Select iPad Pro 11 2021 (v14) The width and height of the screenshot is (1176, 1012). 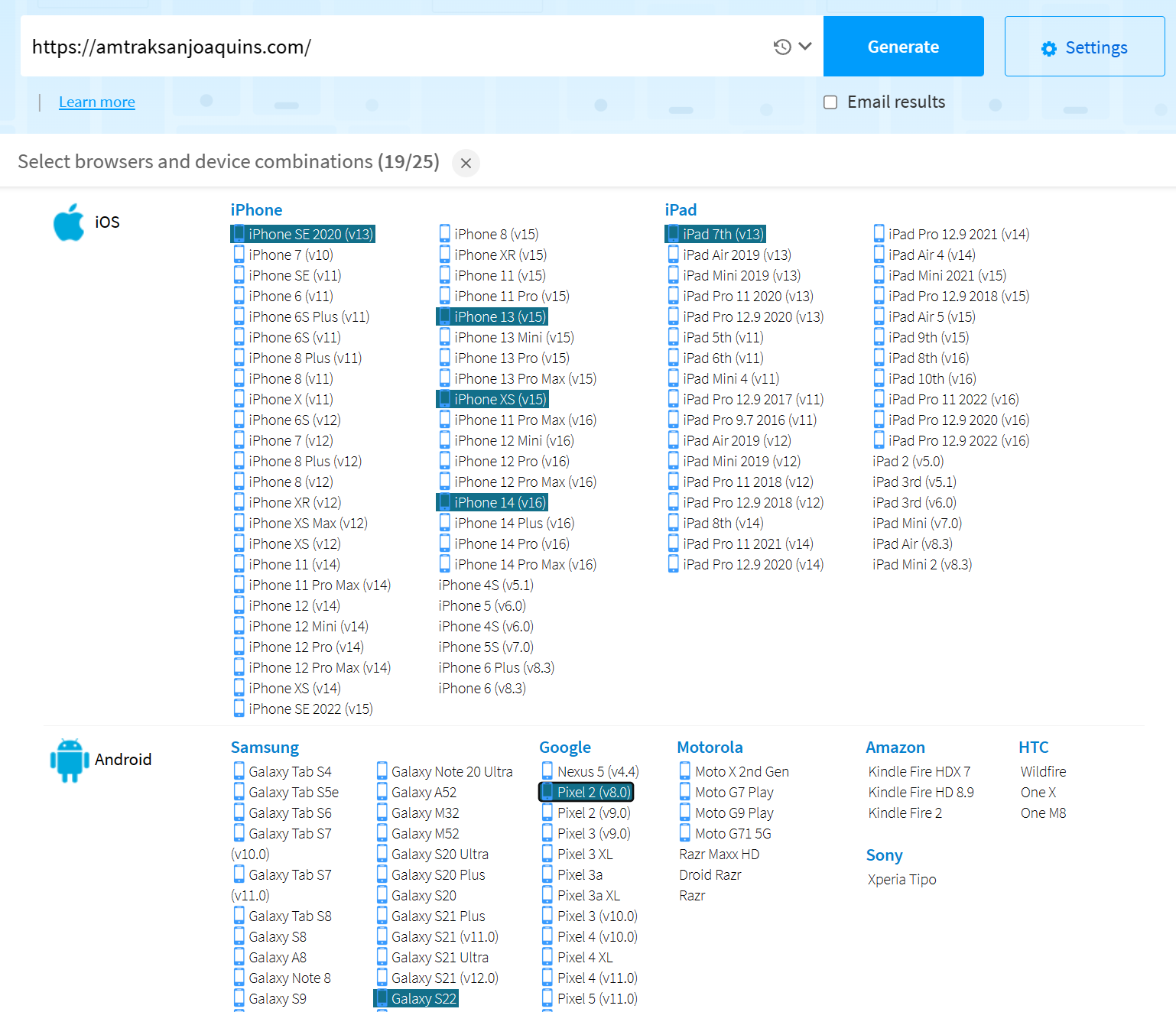click(x=740, y=543)
